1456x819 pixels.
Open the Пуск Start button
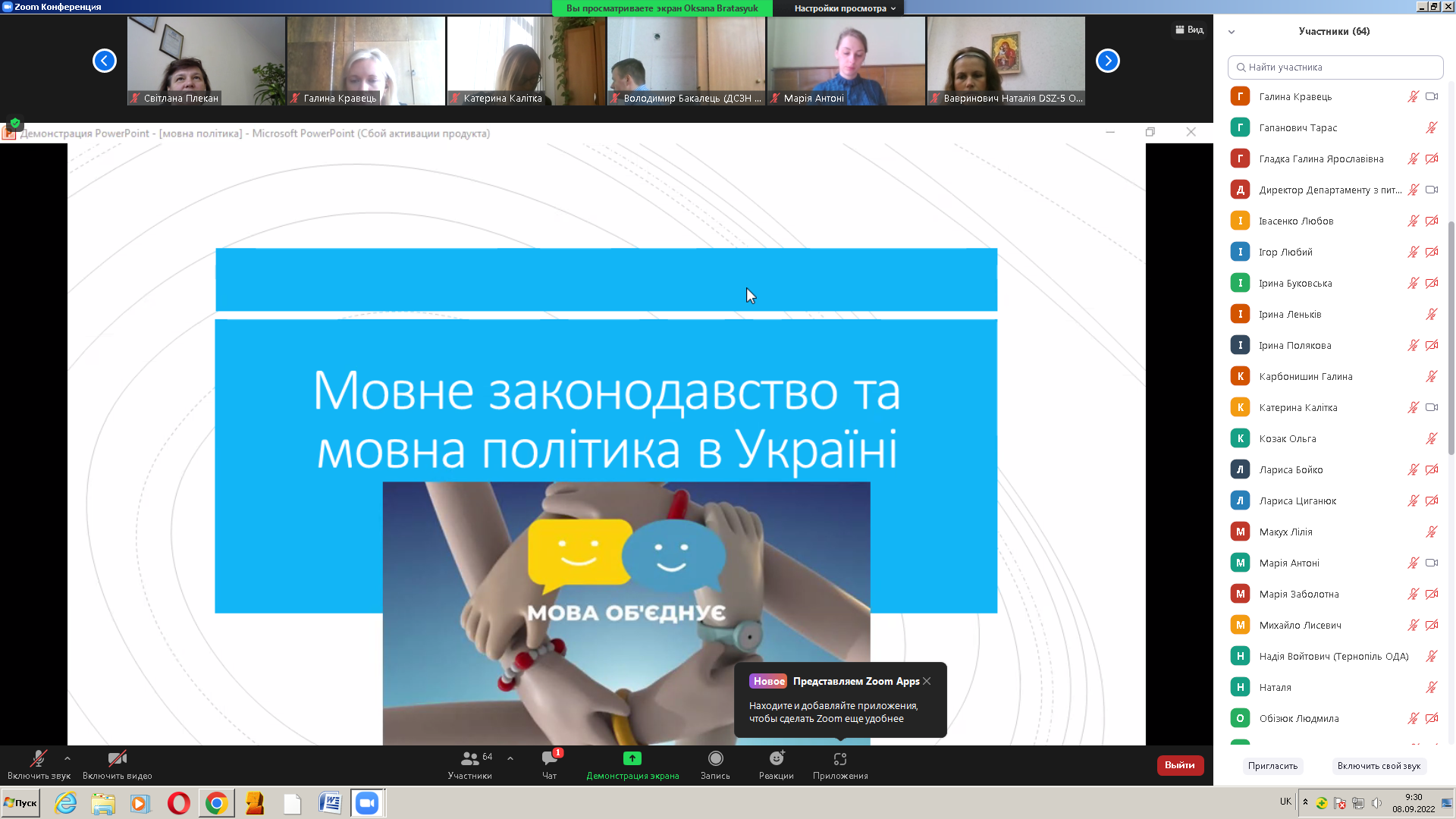tap(20, 803)
